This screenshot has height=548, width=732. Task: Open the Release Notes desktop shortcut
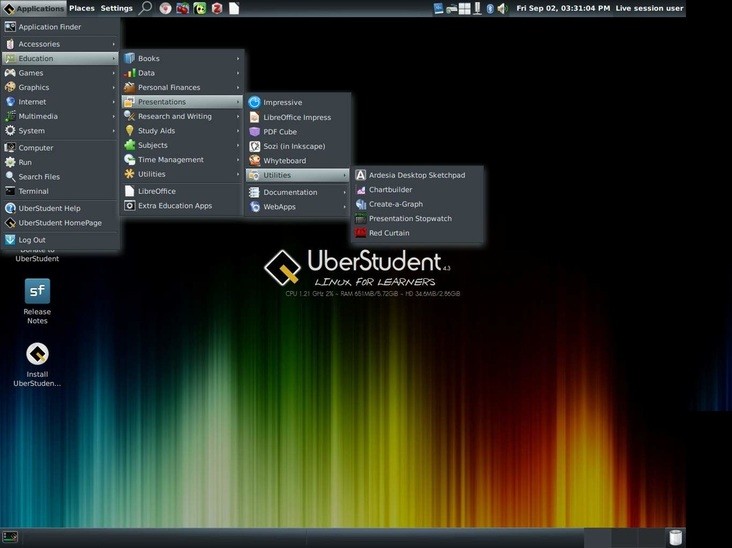(x=37, y=301)
